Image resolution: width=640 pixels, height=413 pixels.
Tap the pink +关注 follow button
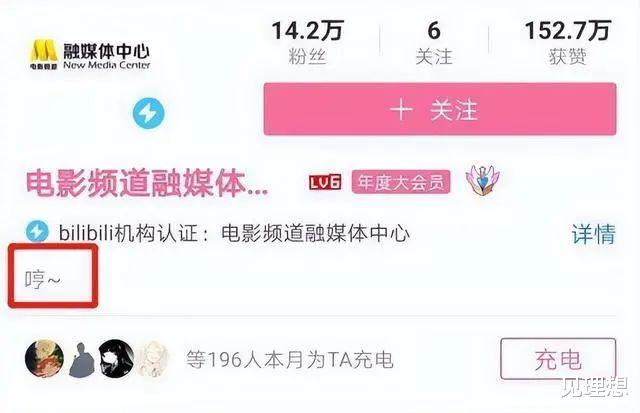click(x=440, y=109)
